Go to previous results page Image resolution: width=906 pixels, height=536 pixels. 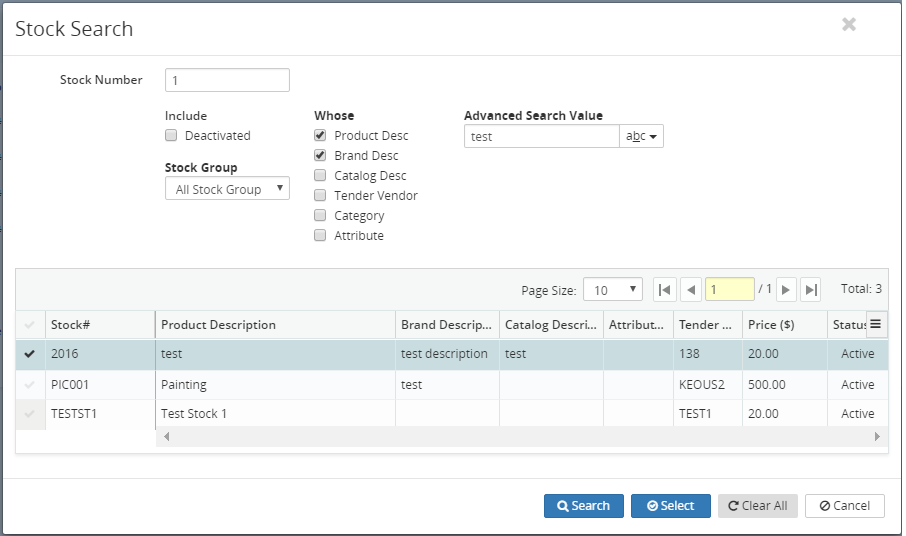tap(690, 290)
